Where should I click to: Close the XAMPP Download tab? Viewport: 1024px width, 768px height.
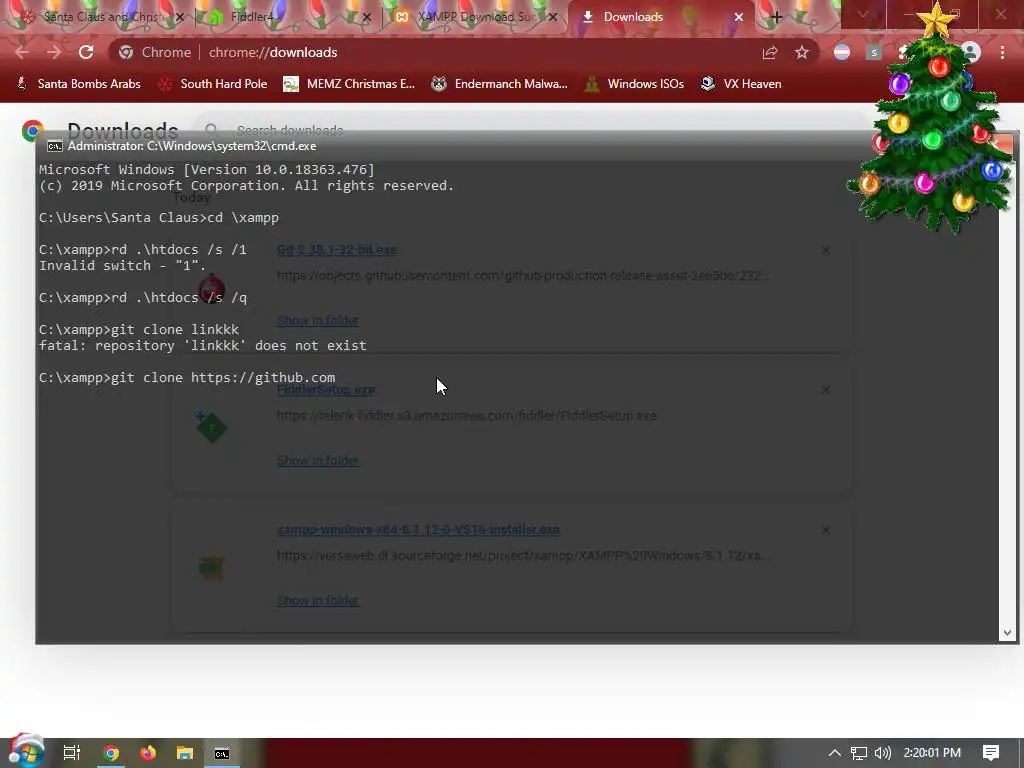pyautogui.click(x=553, y=17)
